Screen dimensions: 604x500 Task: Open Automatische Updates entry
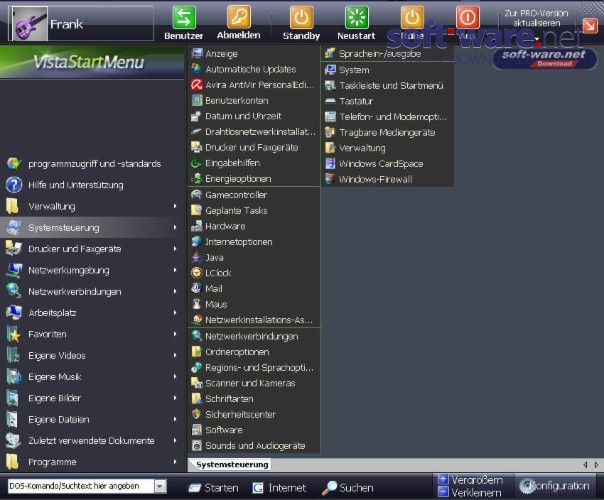(254, 69)
